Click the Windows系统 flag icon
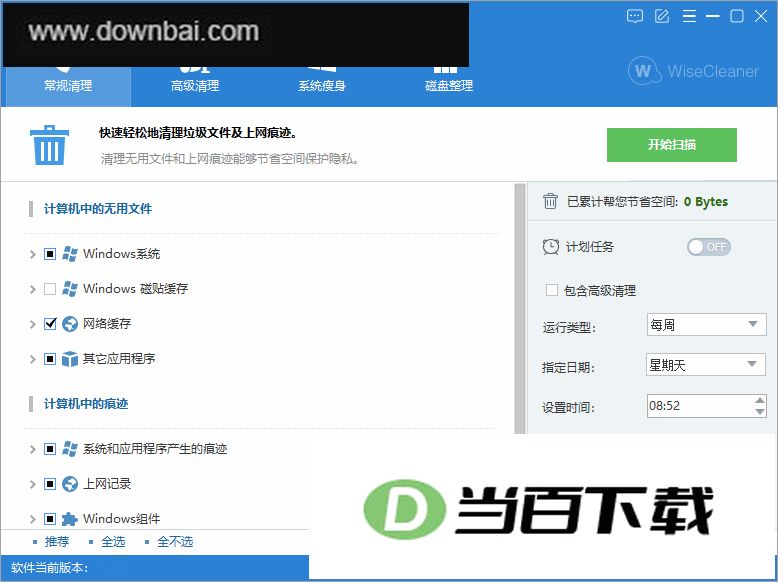 pos(70,254)
